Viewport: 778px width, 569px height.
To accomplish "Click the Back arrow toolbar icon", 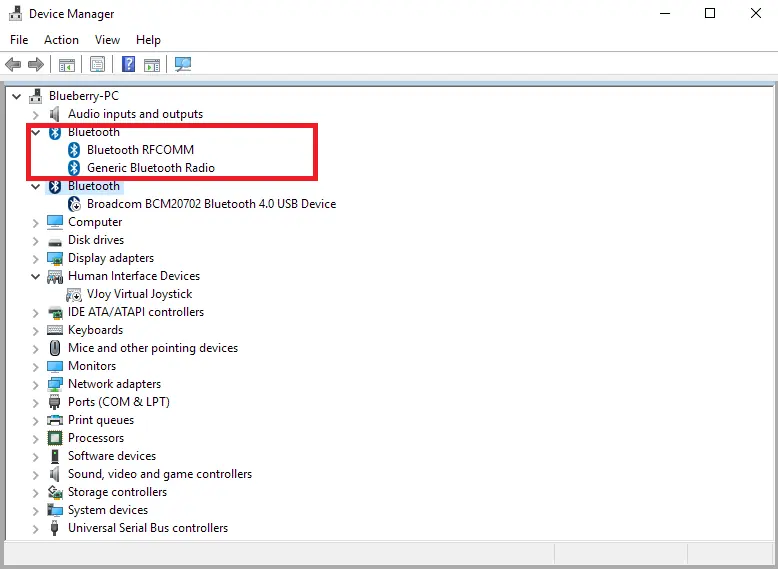I will (x=13, y=64).
